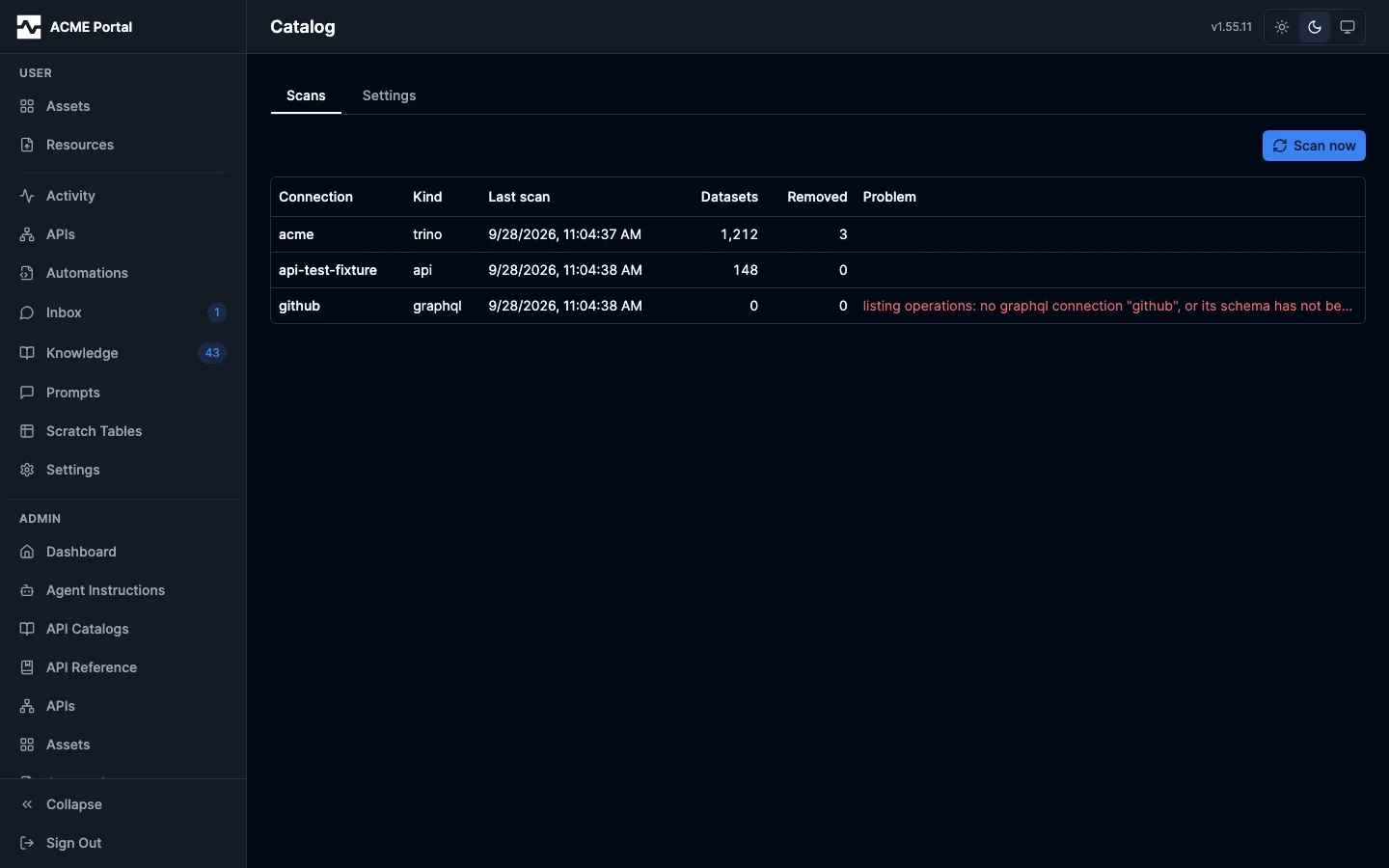Open APIs icon under USER section
Screen dimensions: 1389x868
pyautogui.click(x=27, y=234)
